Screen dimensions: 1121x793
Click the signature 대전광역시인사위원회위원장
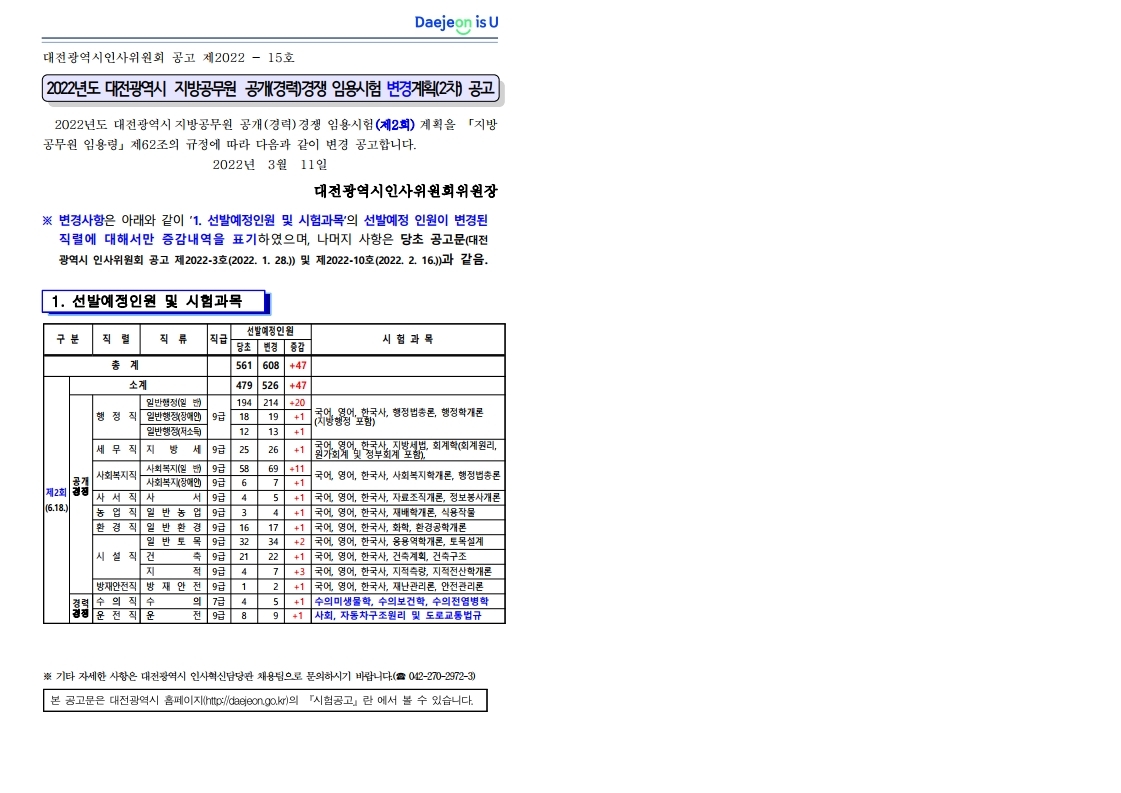pos(405,190)
